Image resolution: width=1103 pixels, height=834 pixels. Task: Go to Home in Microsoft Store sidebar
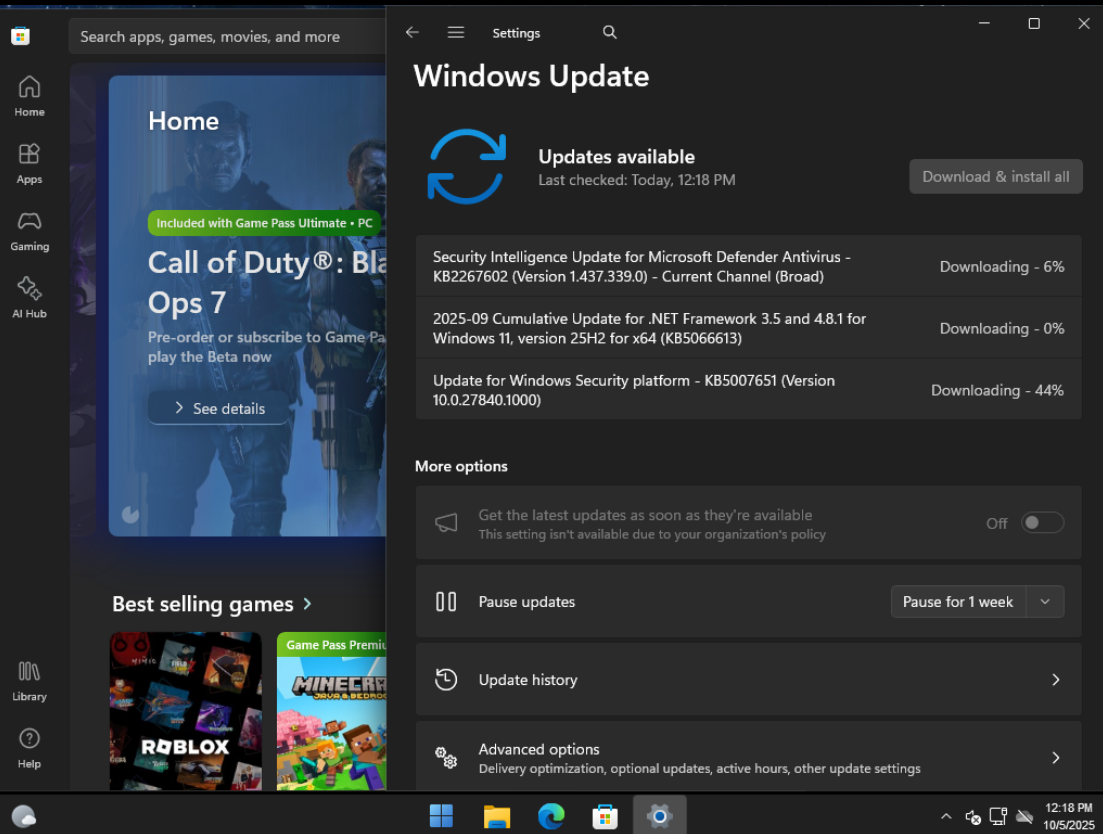tap(29, 96)
